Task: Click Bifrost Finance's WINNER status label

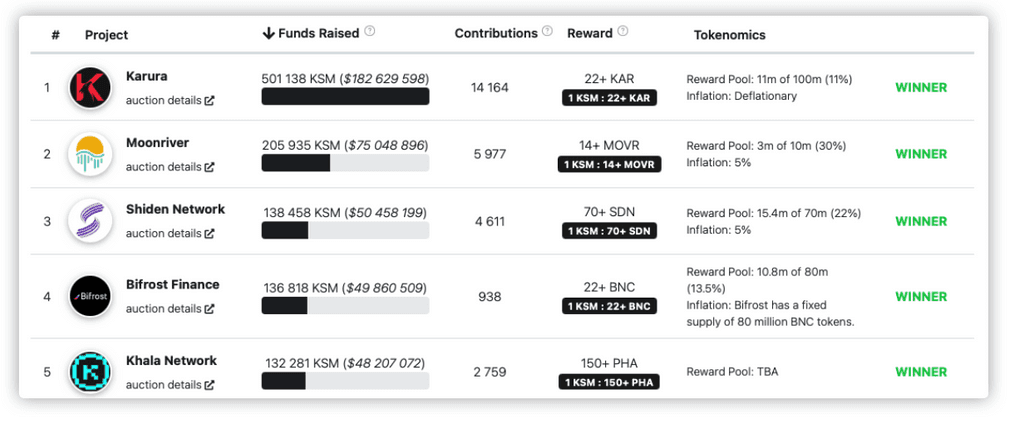Action: pyautogui.click(x=921, y=297)
